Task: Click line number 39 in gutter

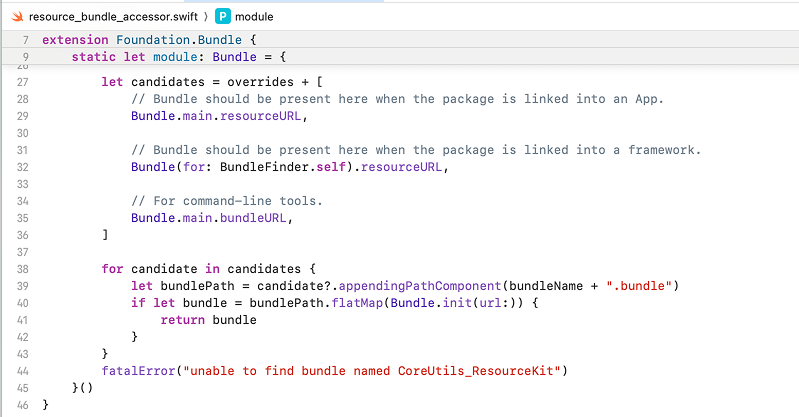Action: [22, 286]
